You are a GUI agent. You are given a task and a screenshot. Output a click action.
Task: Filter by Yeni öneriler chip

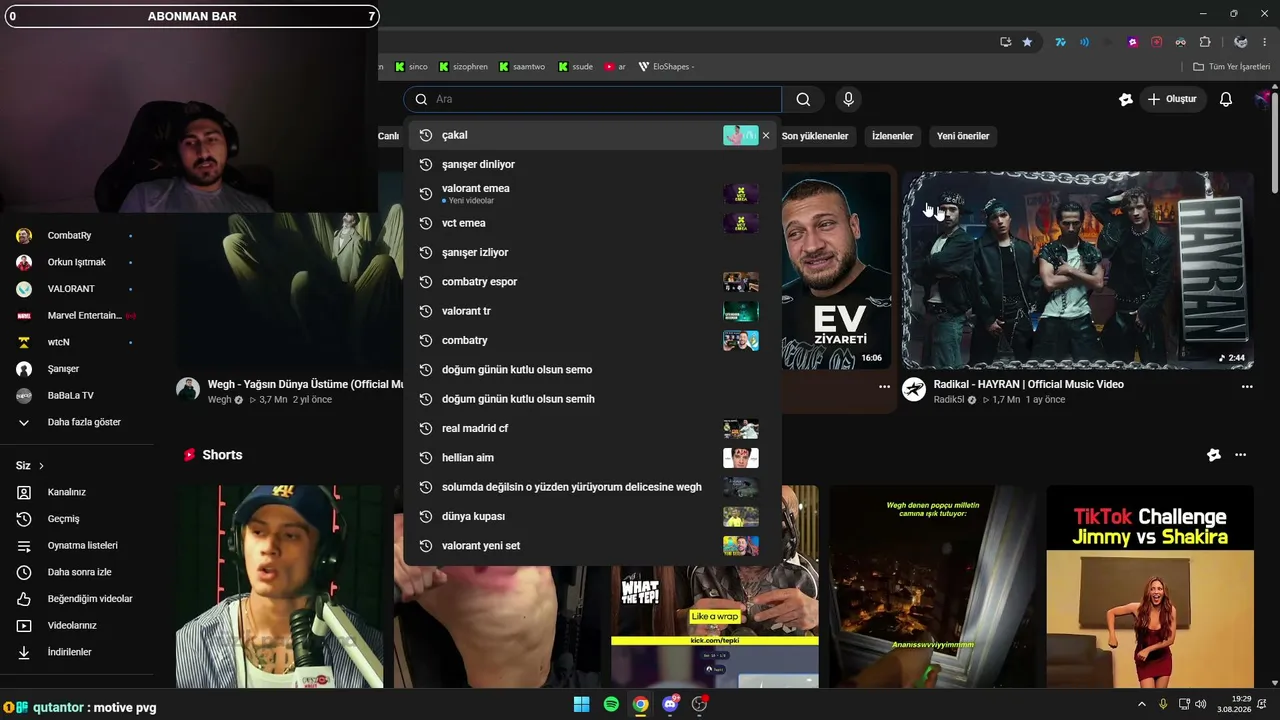pyautogui.click(x=963, y=136)
